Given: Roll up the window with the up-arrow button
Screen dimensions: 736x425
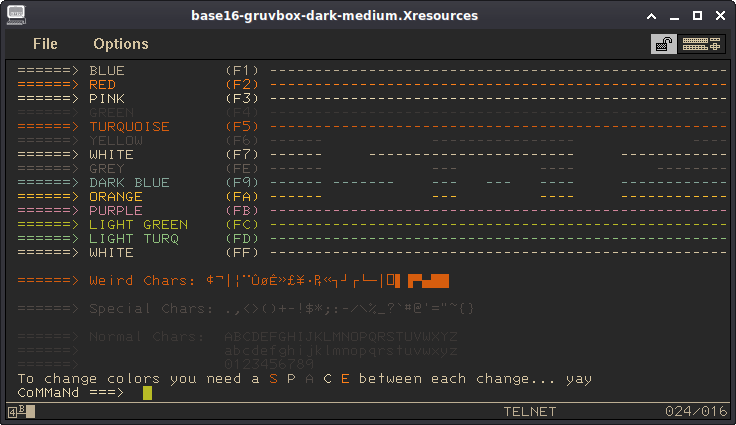Looking at the screenshot, I should (x=652, y=16).
